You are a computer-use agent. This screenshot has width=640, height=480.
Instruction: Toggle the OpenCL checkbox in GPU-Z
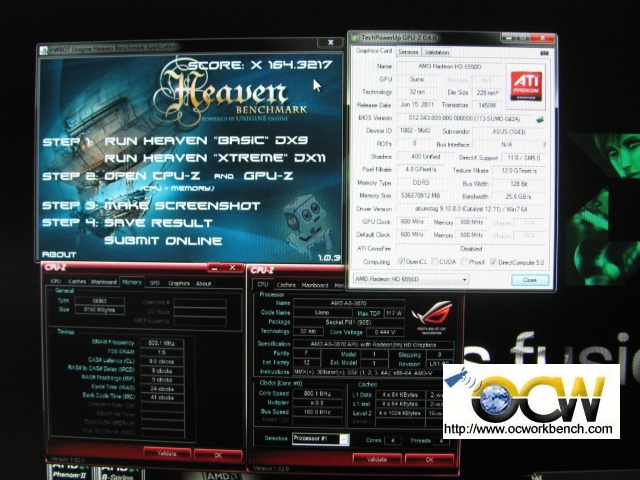[401, 262]
